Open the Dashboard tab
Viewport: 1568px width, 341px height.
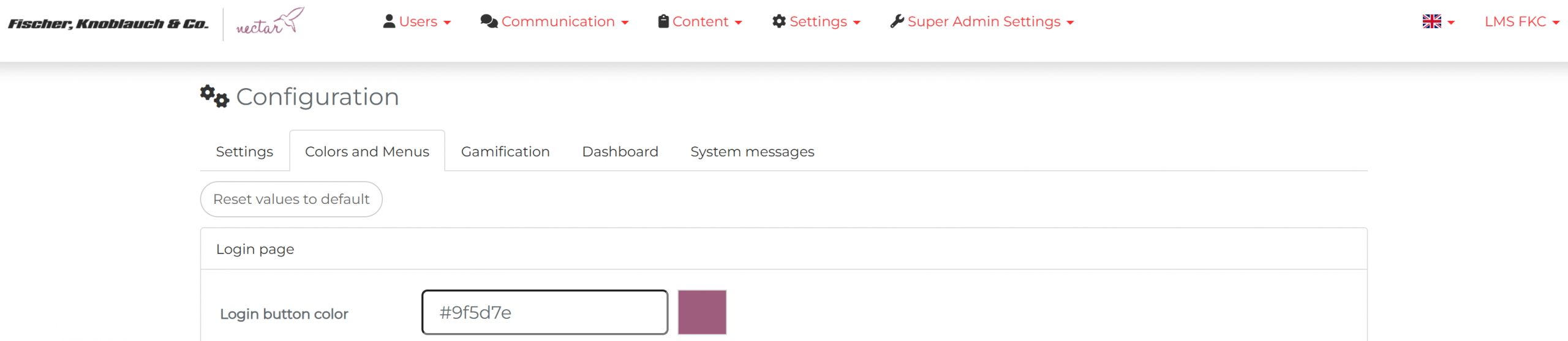620,151
